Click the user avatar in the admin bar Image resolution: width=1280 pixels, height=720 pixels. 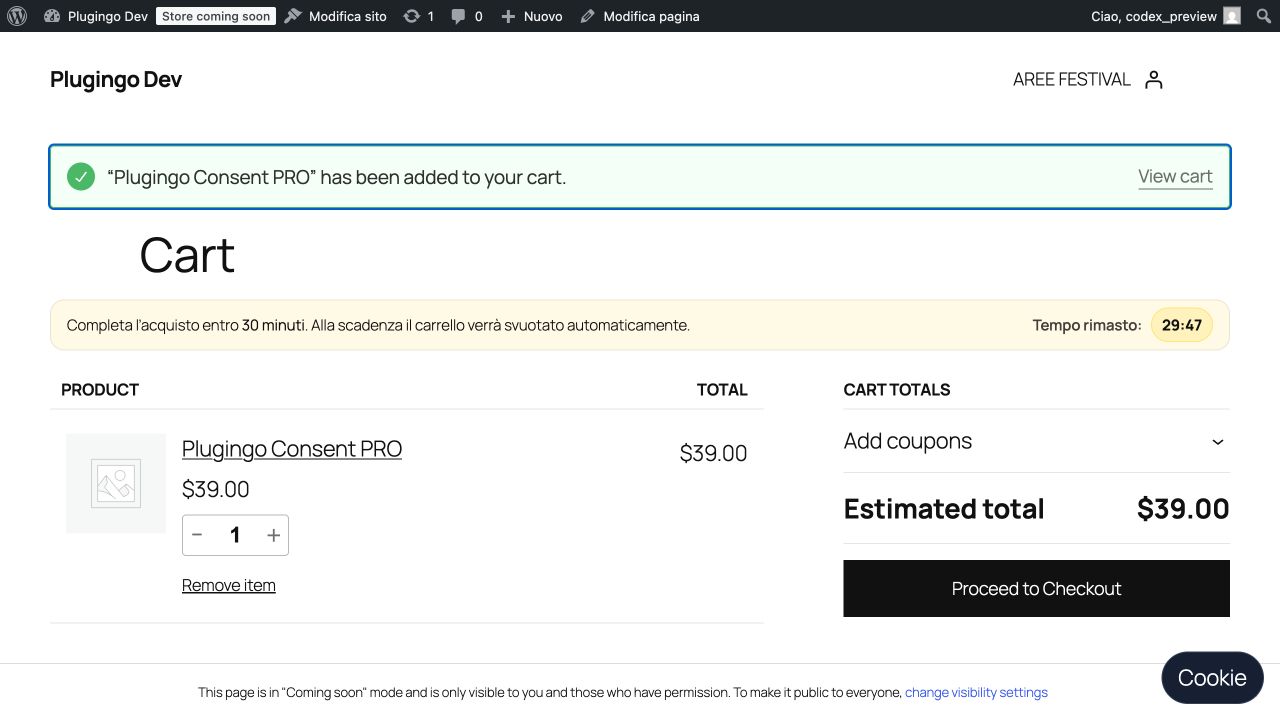(x=1232, y=16)
